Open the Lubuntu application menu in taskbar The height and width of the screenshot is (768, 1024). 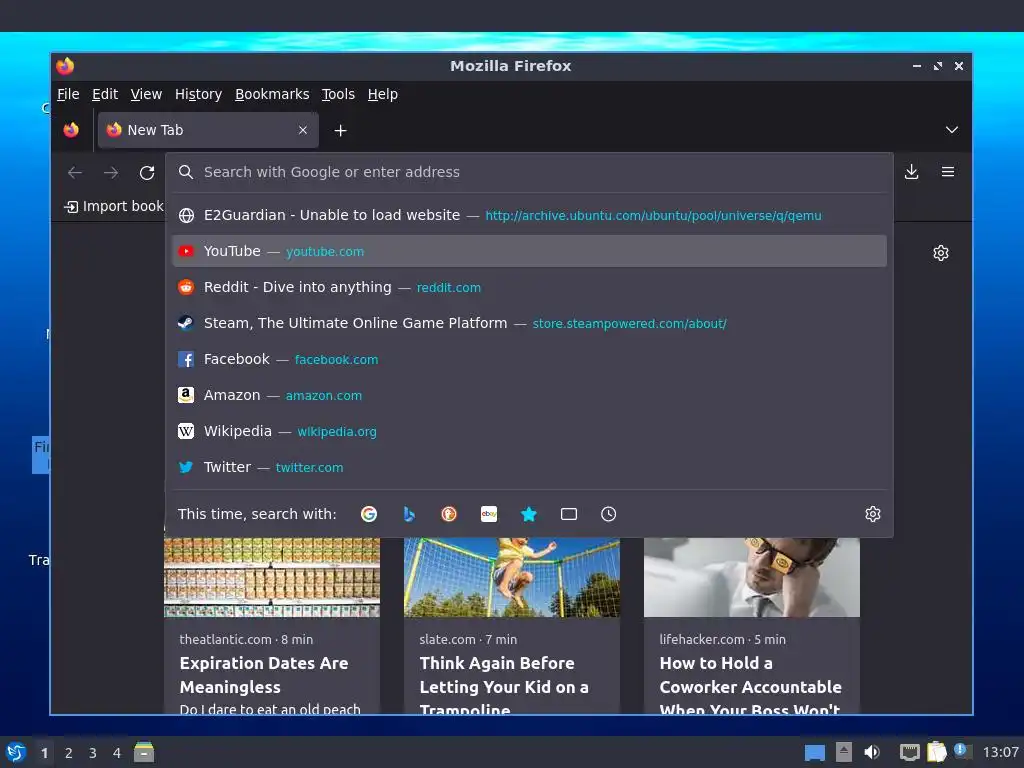tap(16, 752)
